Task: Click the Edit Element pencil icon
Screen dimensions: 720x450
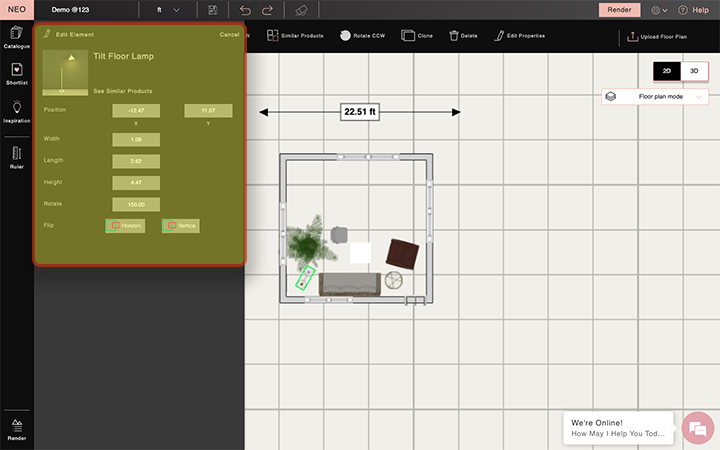Action: [x=46, y=34]
